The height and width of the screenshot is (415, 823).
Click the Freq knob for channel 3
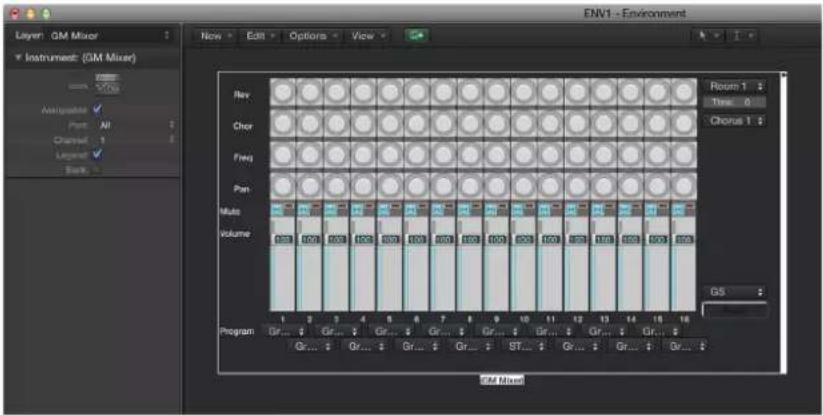[x=336, y=155]
